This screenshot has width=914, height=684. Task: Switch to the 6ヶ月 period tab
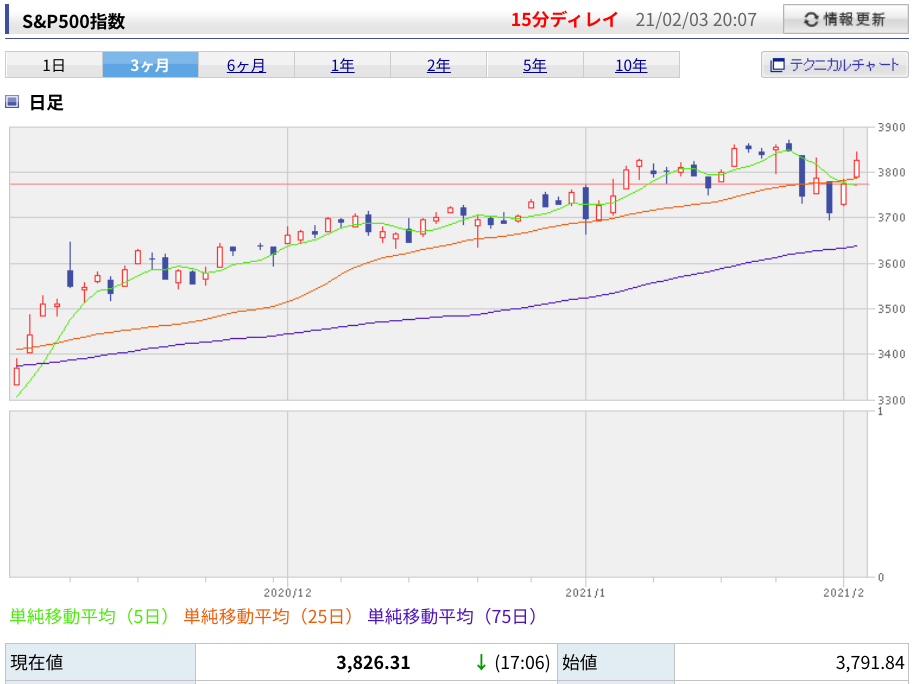click(247, 65)
